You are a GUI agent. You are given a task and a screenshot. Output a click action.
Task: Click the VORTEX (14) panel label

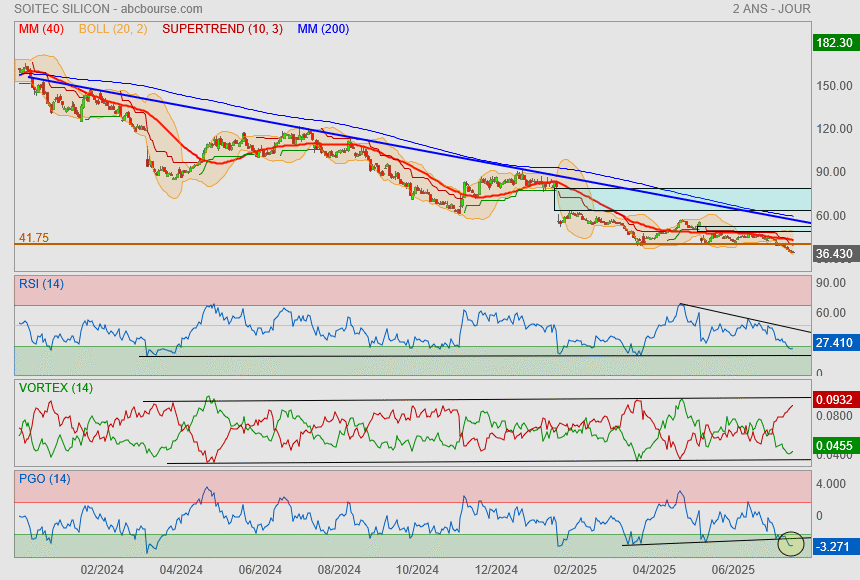(56, 388)
